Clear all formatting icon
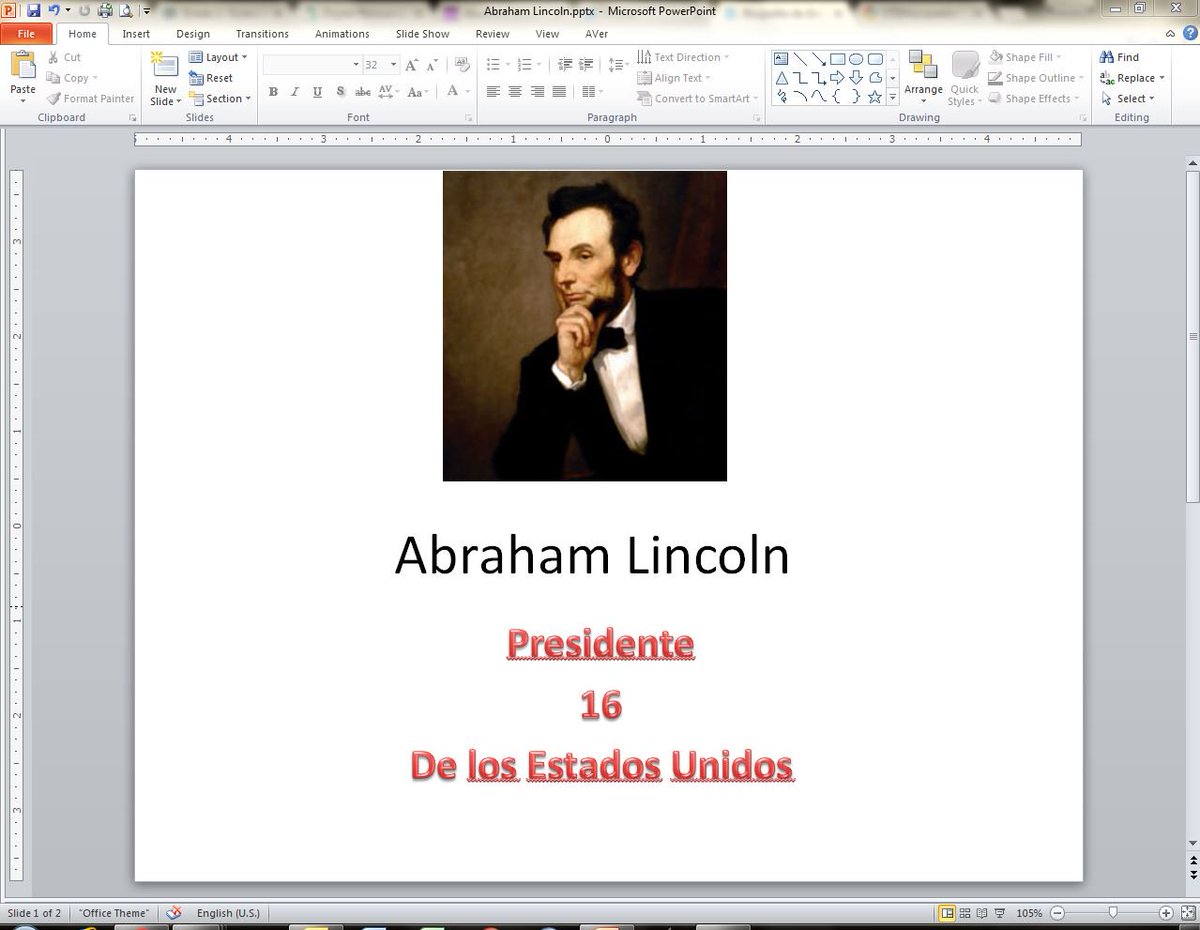The image size is (1200, 930). [x=462, y=64]
